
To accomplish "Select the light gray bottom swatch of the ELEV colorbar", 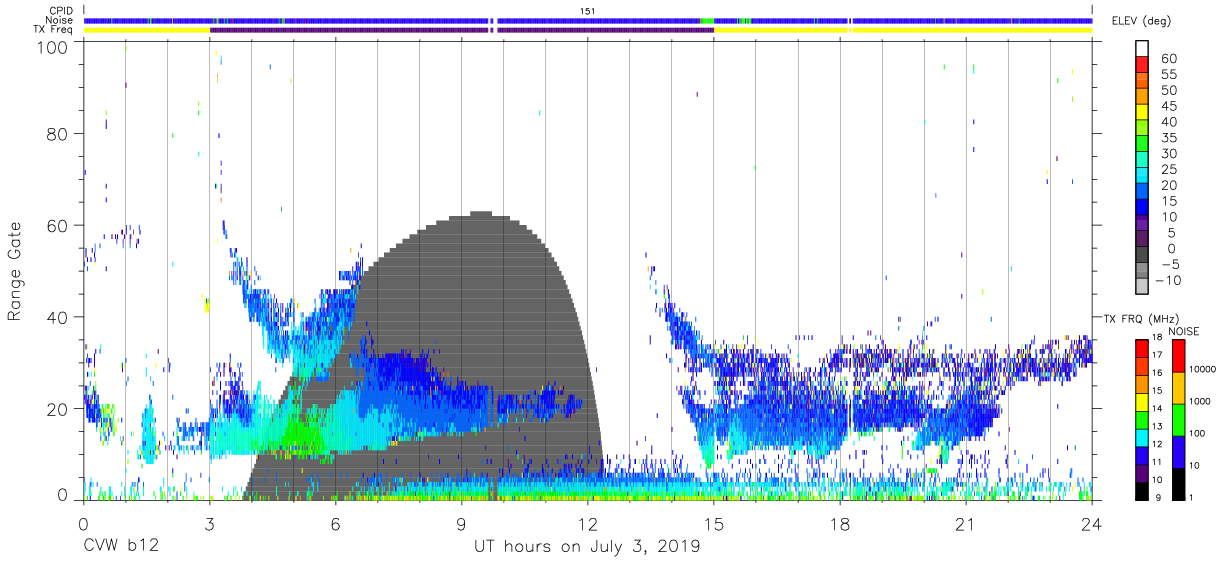I will [x=1142, y=285].
